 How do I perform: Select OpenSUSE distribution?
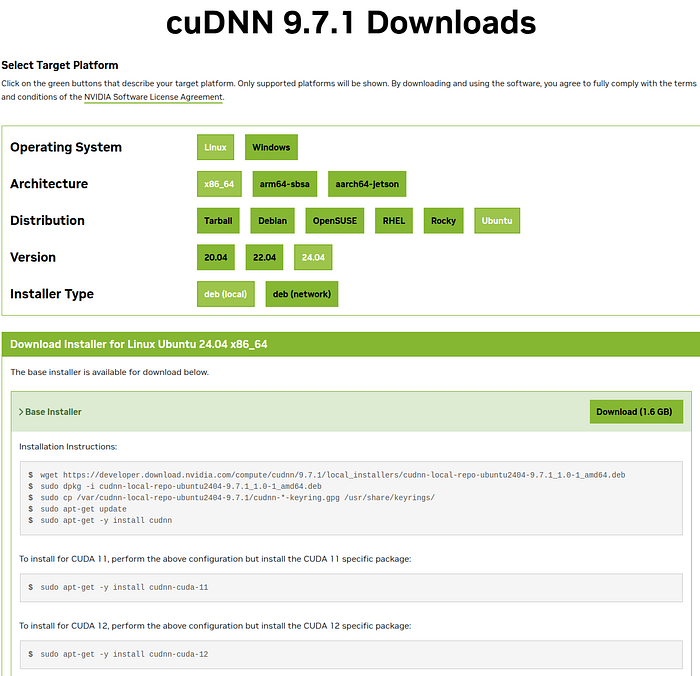click(x=334, y=221)
